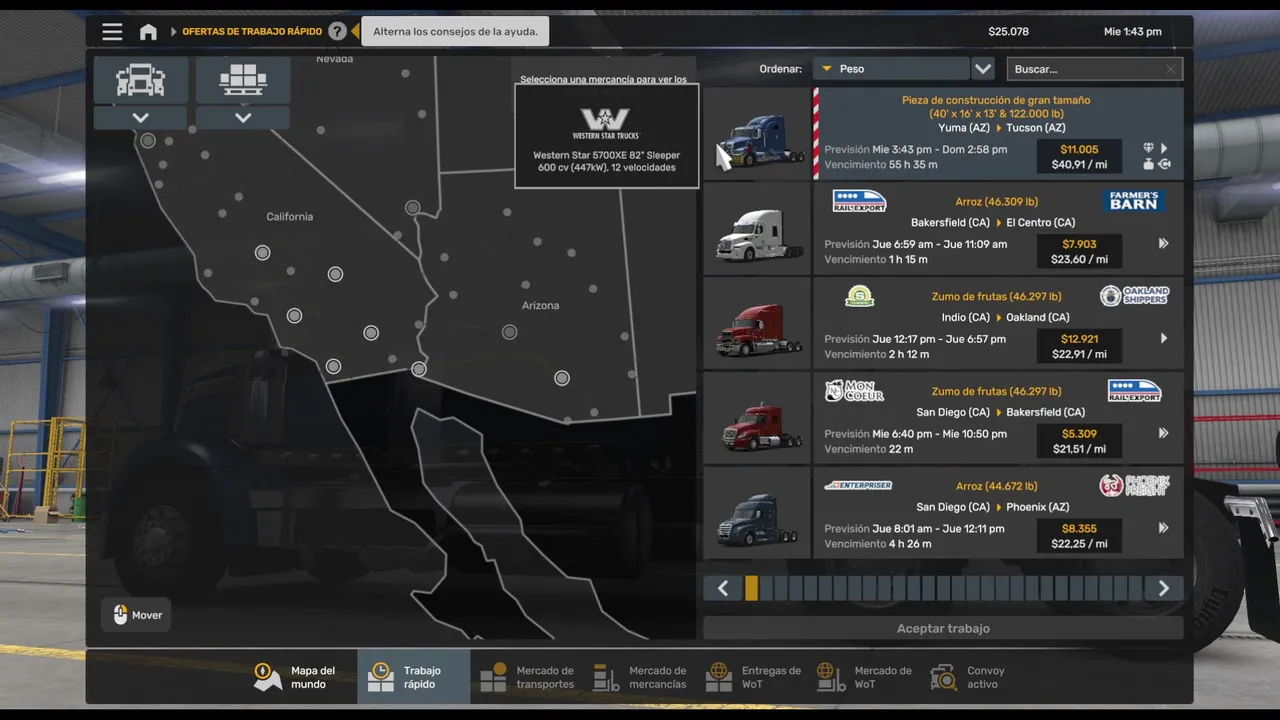Screen dimensions: 1280x720
Task: Click Ofertas de trabajo rápido breadcrumb
Action: tap(252, 32)
